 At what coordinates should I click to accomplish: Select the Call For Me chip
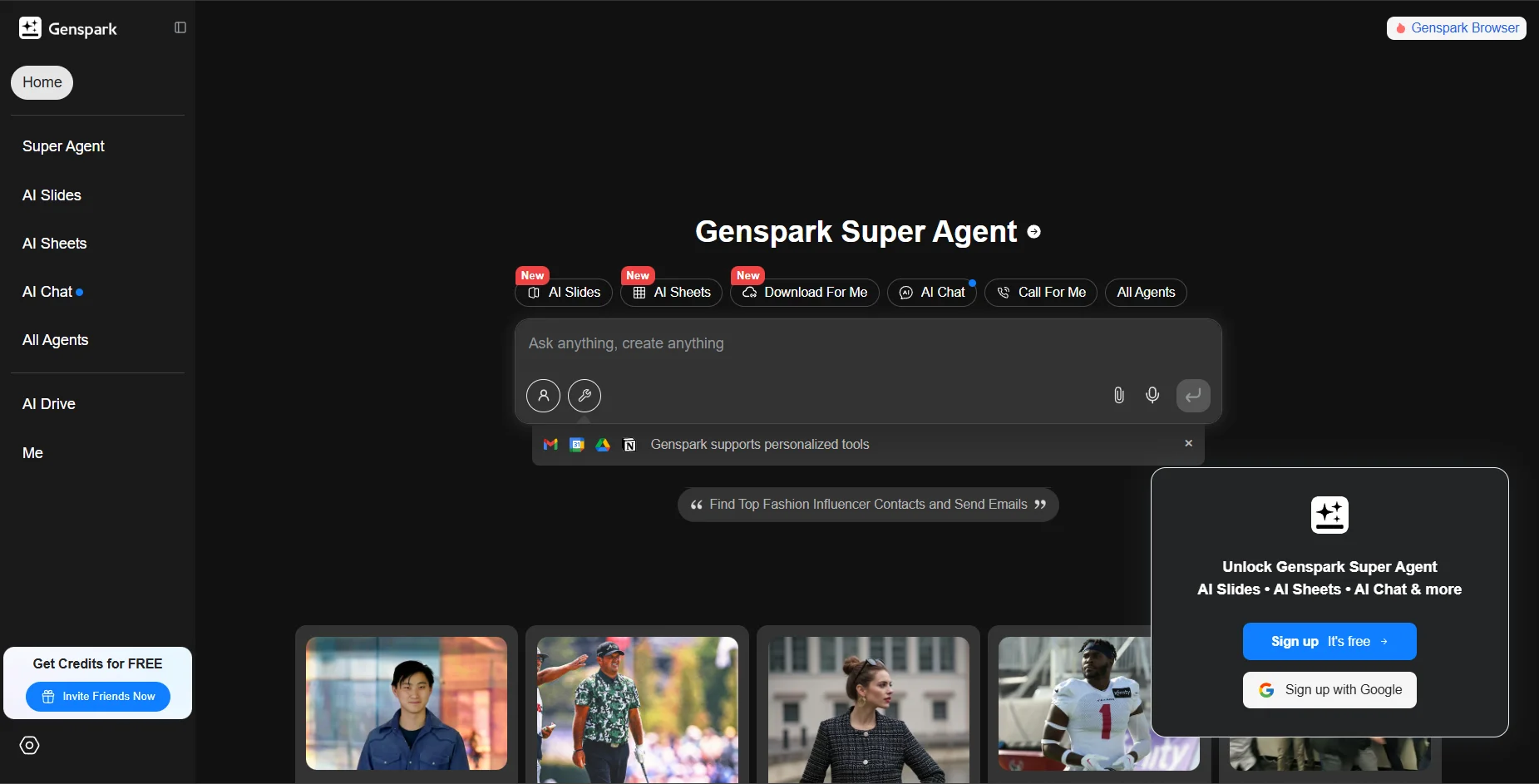click(1041, 293)
